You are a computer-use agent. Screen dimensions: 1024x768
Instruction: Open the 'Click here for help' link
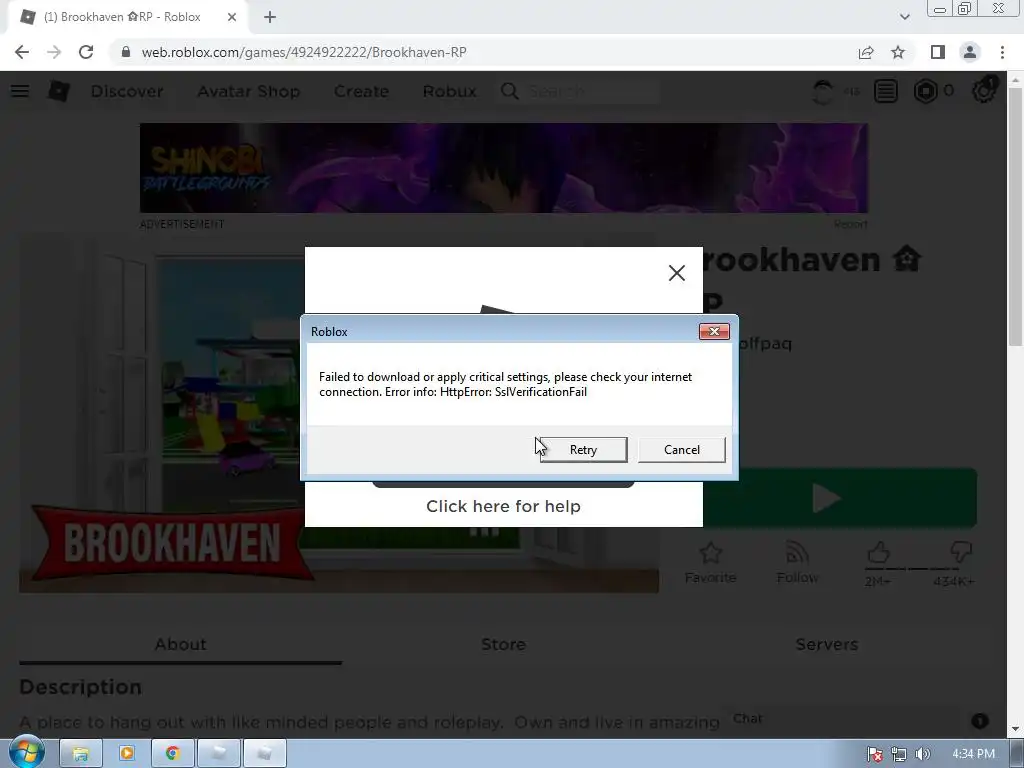[503, 506]
